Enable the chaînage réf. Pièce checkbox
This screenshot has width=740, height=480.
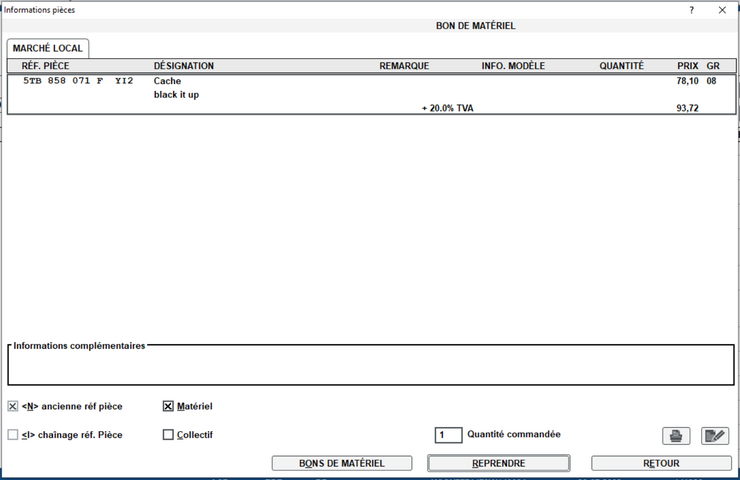(x=13, y=435)
